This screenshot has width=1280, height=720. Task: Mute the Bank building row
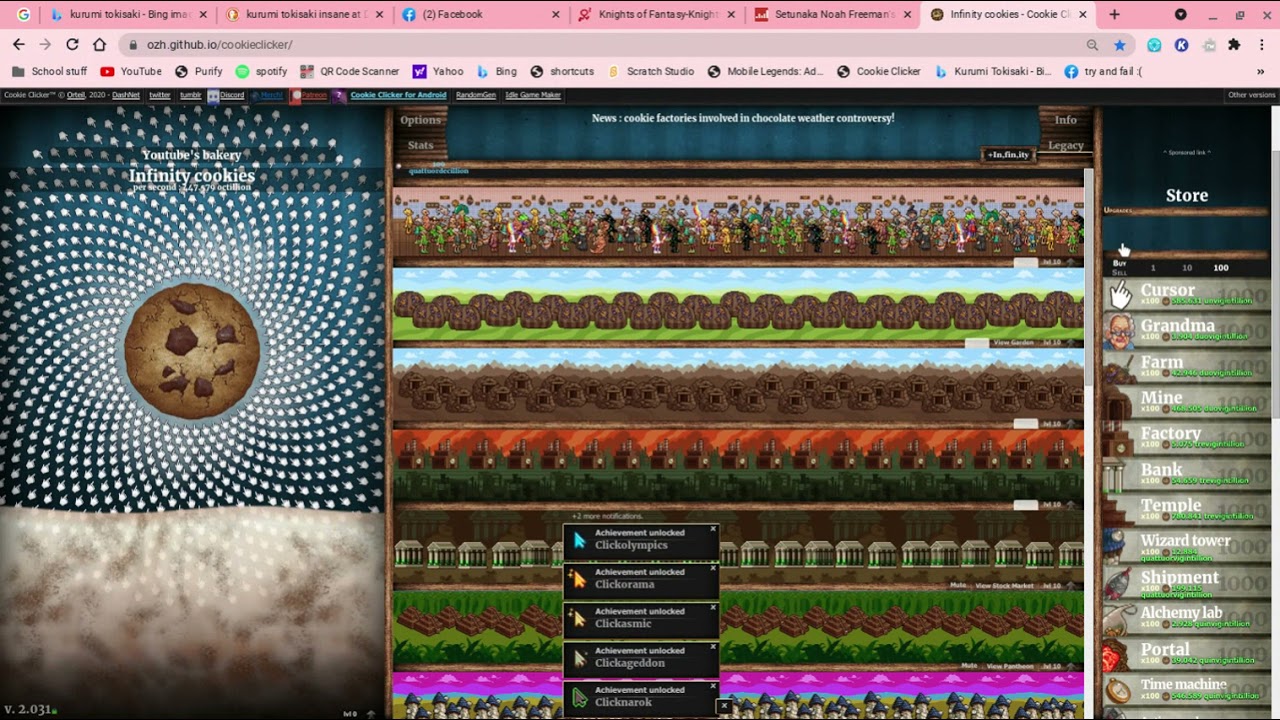pos(958,585)
